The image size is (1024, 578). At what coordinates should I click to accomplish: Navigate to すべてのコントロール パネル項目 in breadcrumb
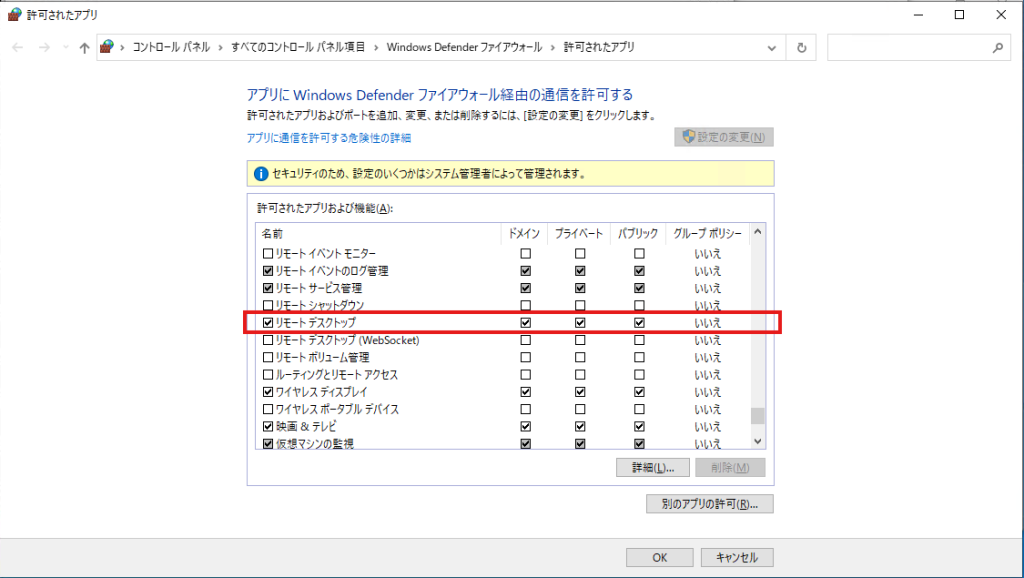299,47
